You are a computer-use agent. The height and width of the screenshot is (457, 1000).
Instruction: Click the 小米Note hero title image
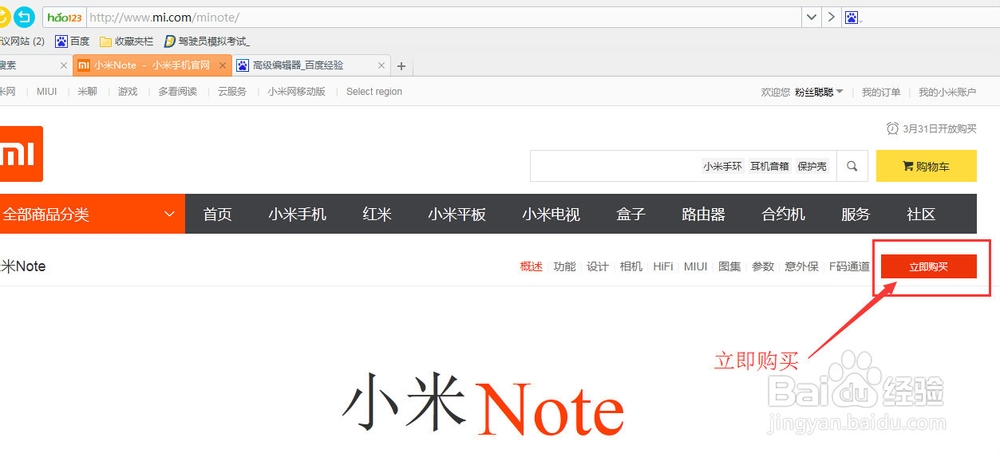click(483, 405)
